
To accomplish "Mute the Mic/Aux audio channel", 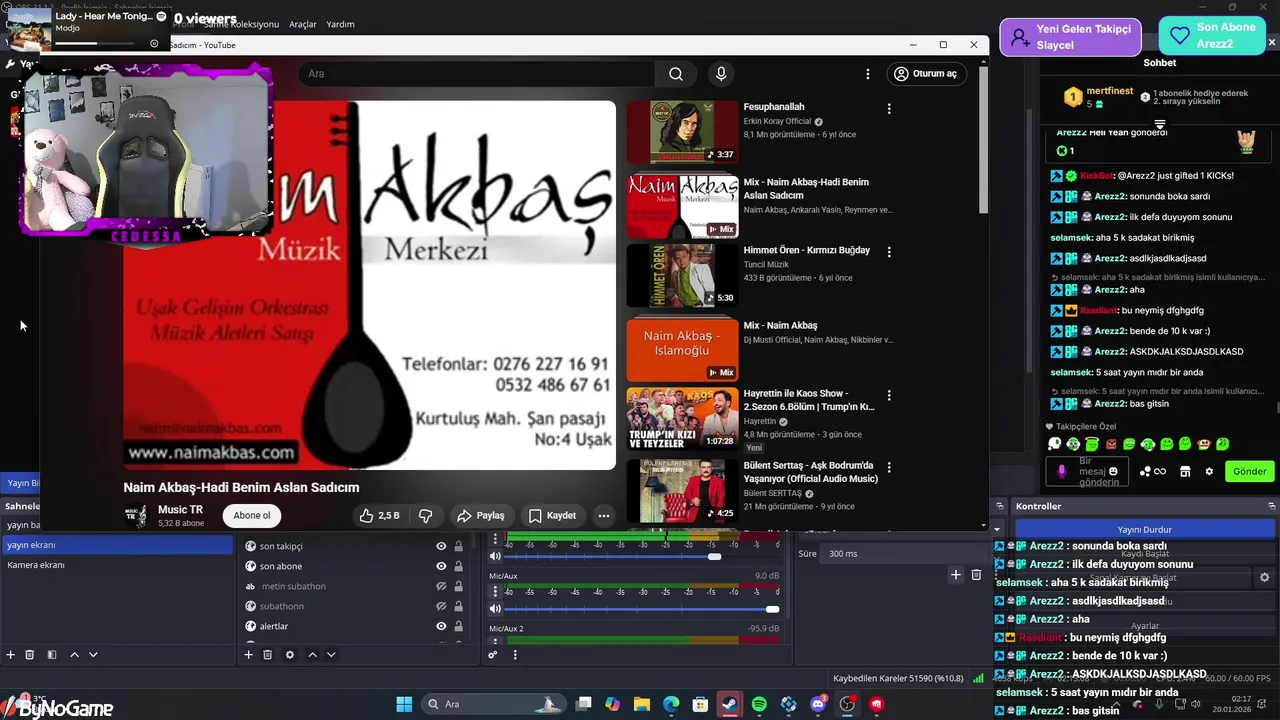I will [x=495, y=609].
